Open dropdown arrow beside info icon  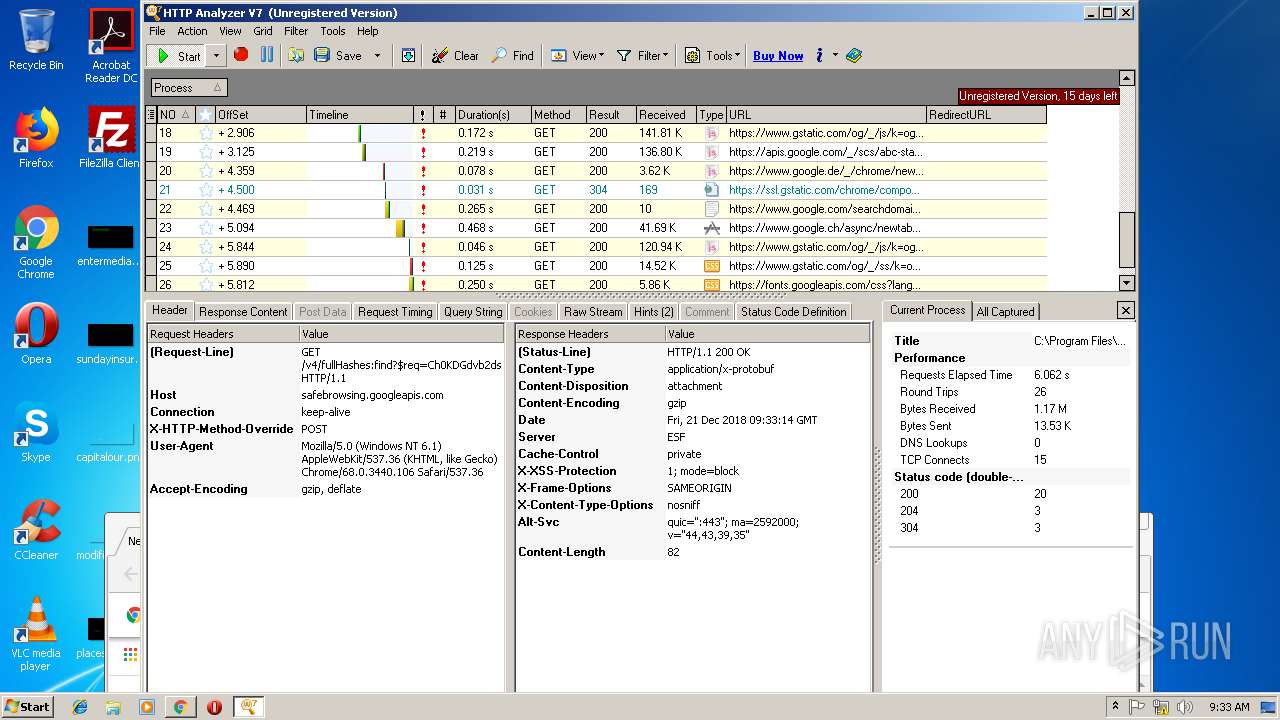coord(835,56)
